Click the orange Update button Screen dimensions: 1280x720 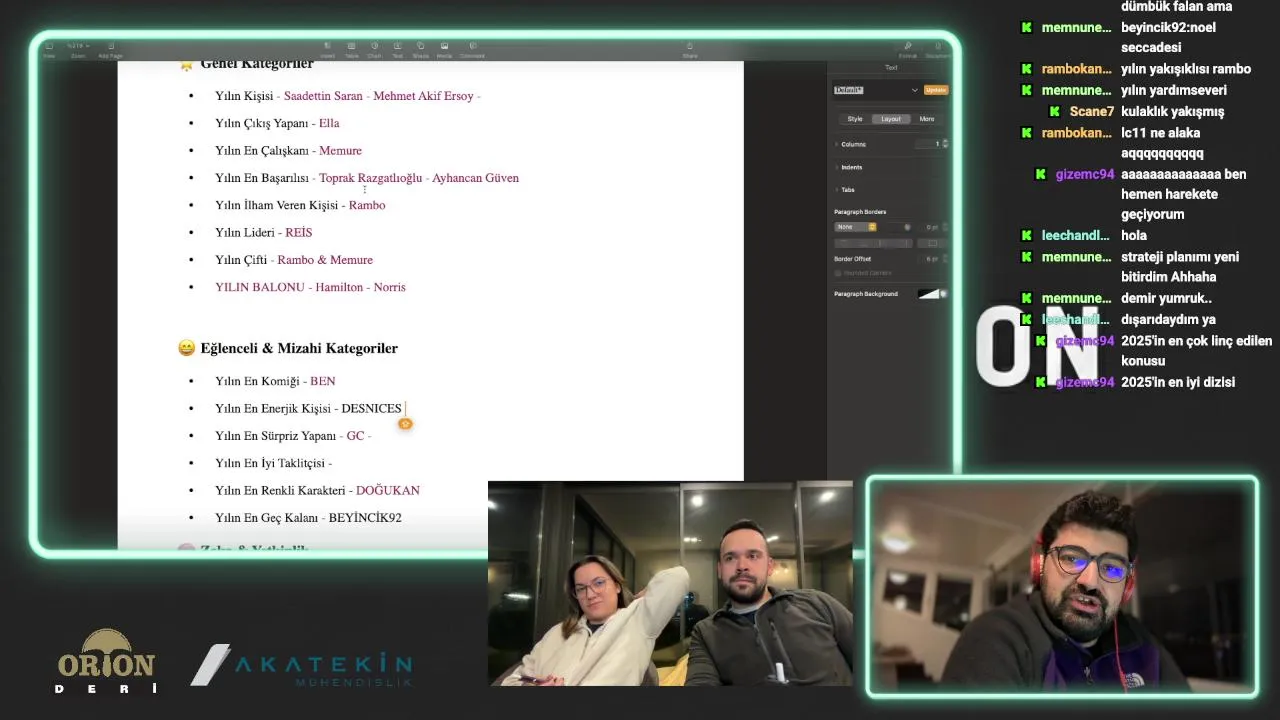[x=936, y=90]
